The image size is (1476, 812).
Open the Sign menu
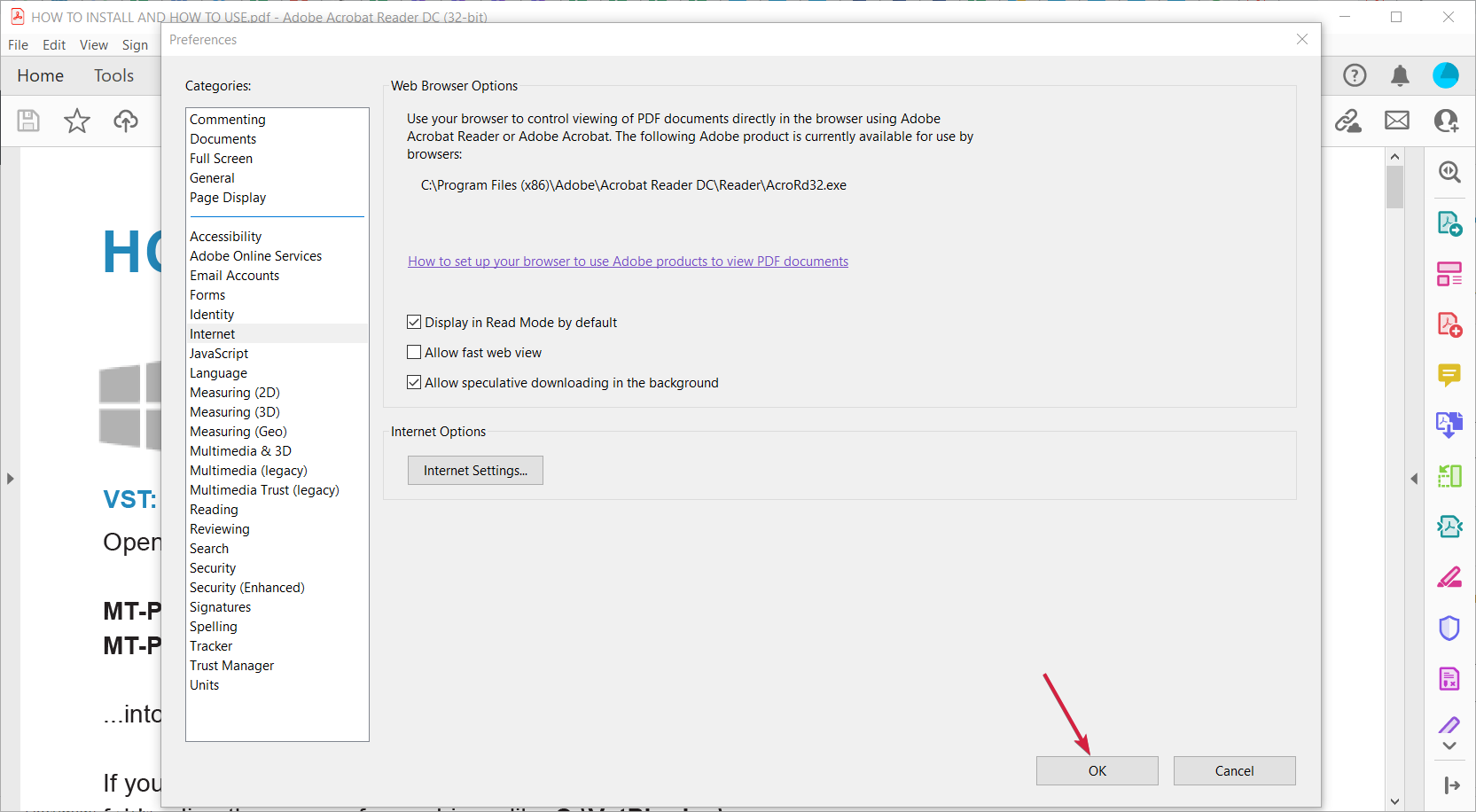[x=135, y=45]
